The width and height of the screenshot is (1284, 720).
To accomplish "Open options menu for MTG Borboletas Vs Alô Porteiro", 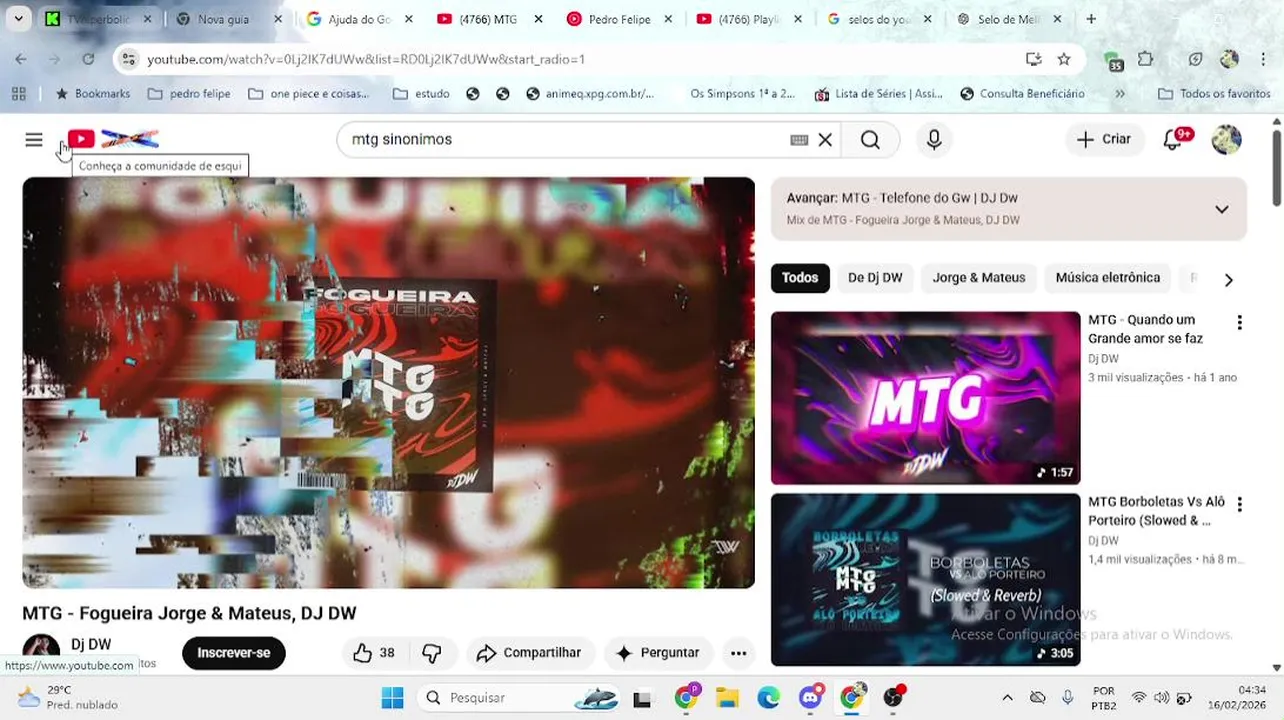I will [x=1239, y=505].
